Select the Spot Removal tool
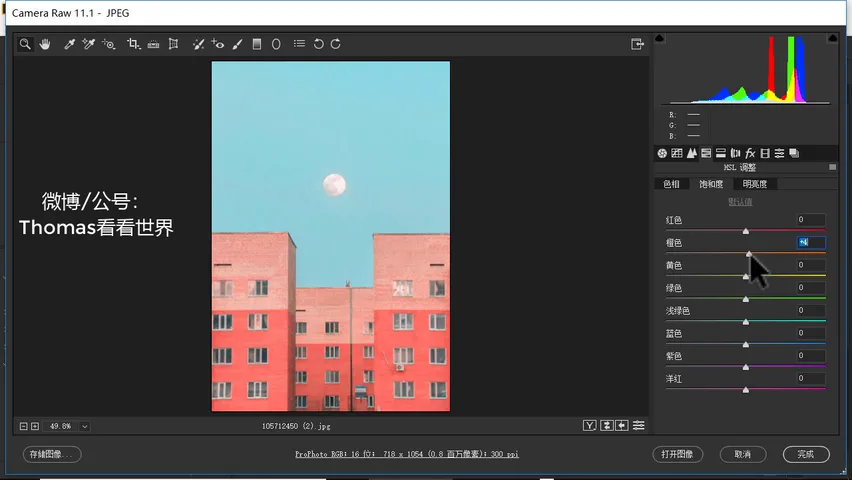 point(198,44)
